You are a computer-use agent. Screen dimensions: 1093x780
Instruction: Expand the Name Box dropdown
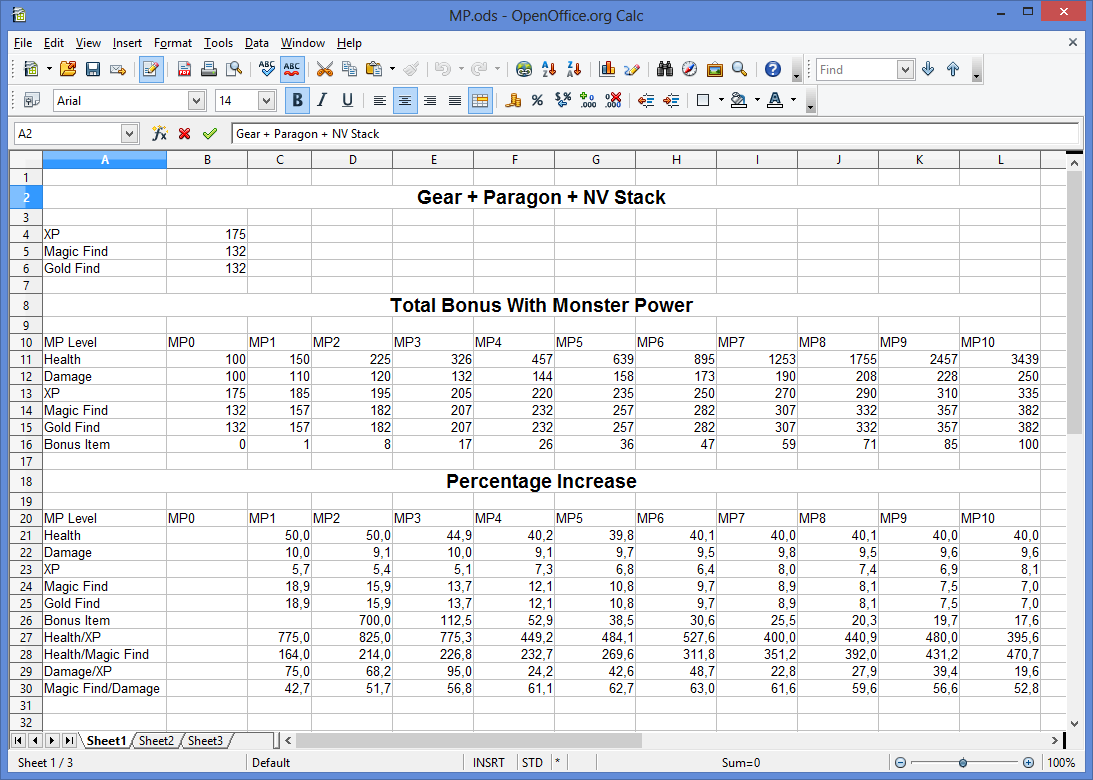[x=129, y=133]
